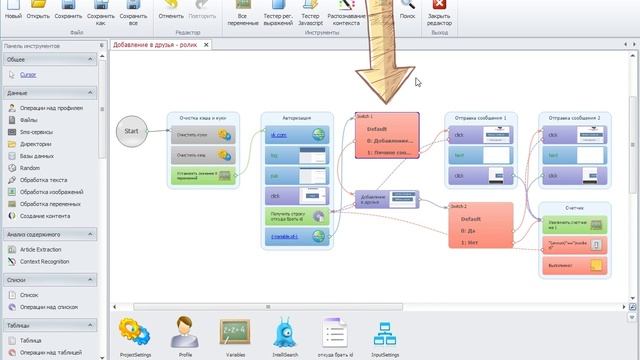This screenshot has height=360, width=640.
Task: Collapse the Списки section
Action: [x=90, y=280]
